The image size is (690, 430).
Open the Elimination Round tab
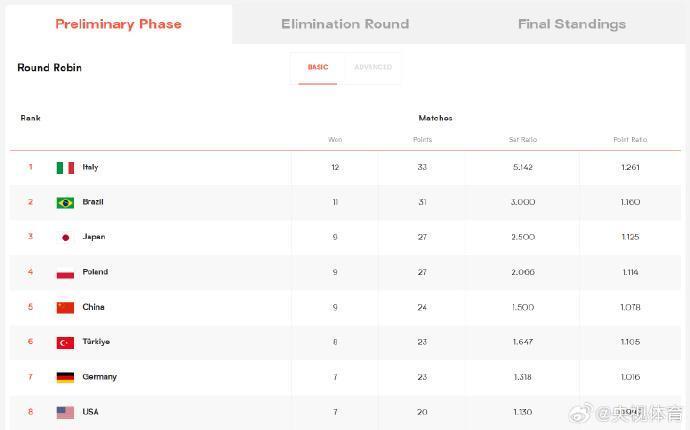[345, 24]
